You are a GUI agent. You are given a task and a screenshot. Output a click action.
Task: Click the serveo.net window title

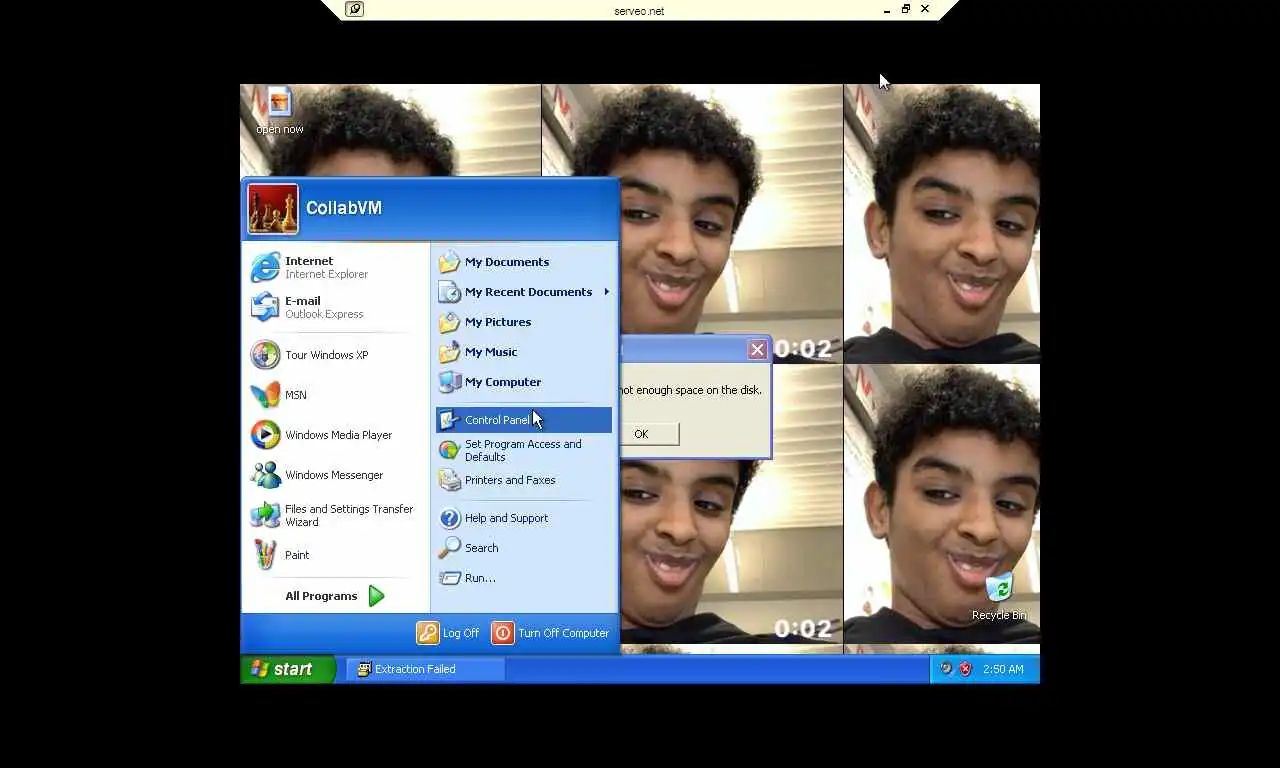[x=639, y=11]
